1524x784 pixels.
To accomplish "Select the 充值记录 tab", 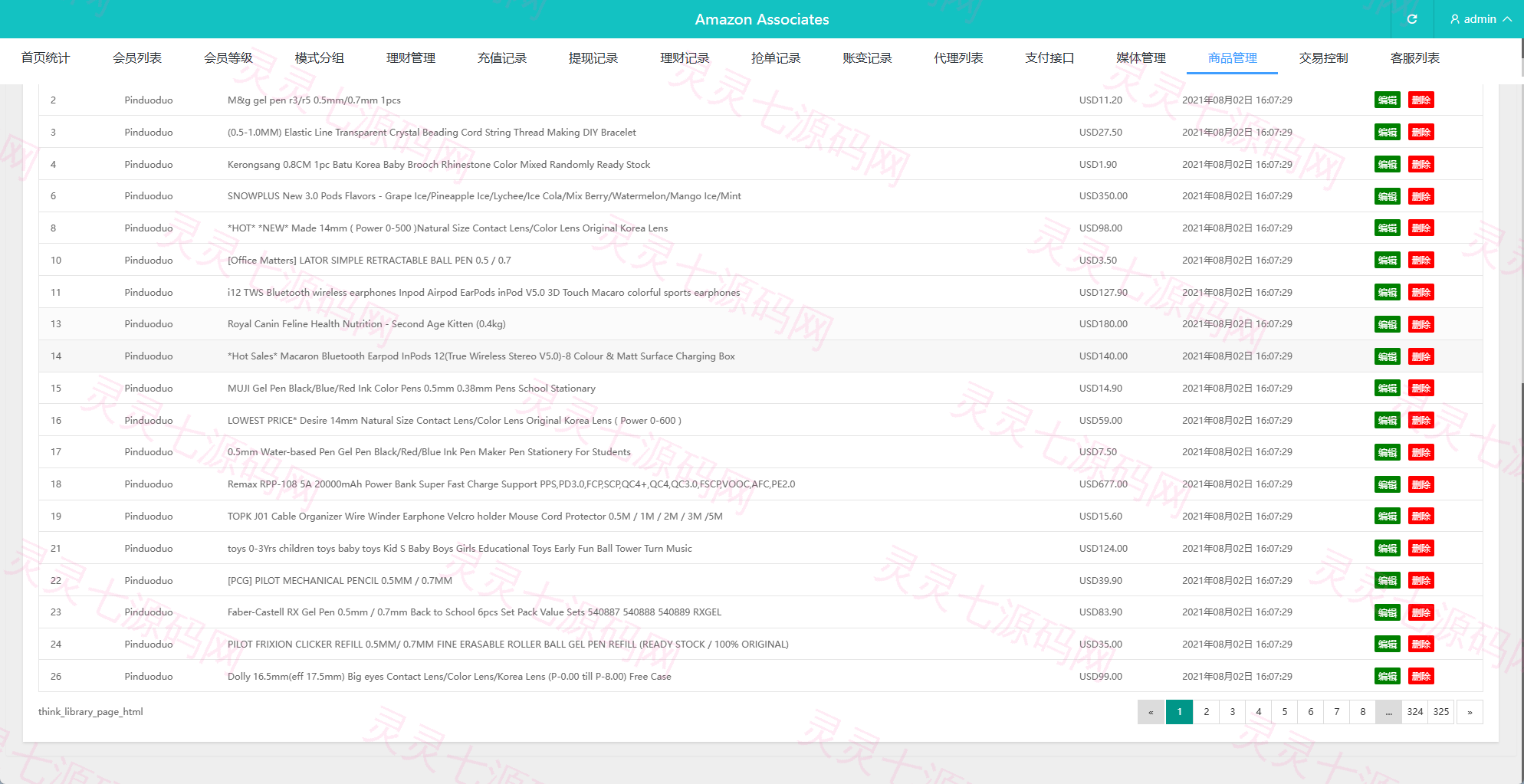I will coord(501,58).
